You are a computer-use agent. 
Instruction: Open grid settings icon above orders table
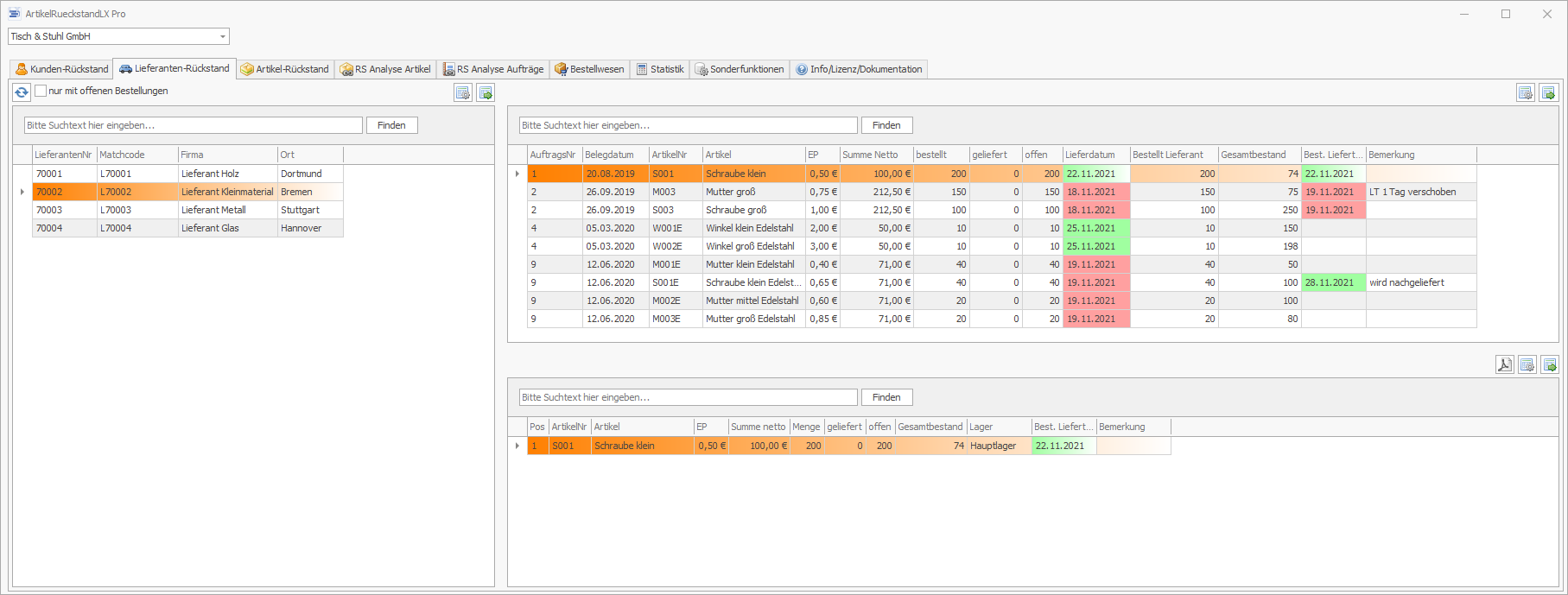pos(1526,92)
